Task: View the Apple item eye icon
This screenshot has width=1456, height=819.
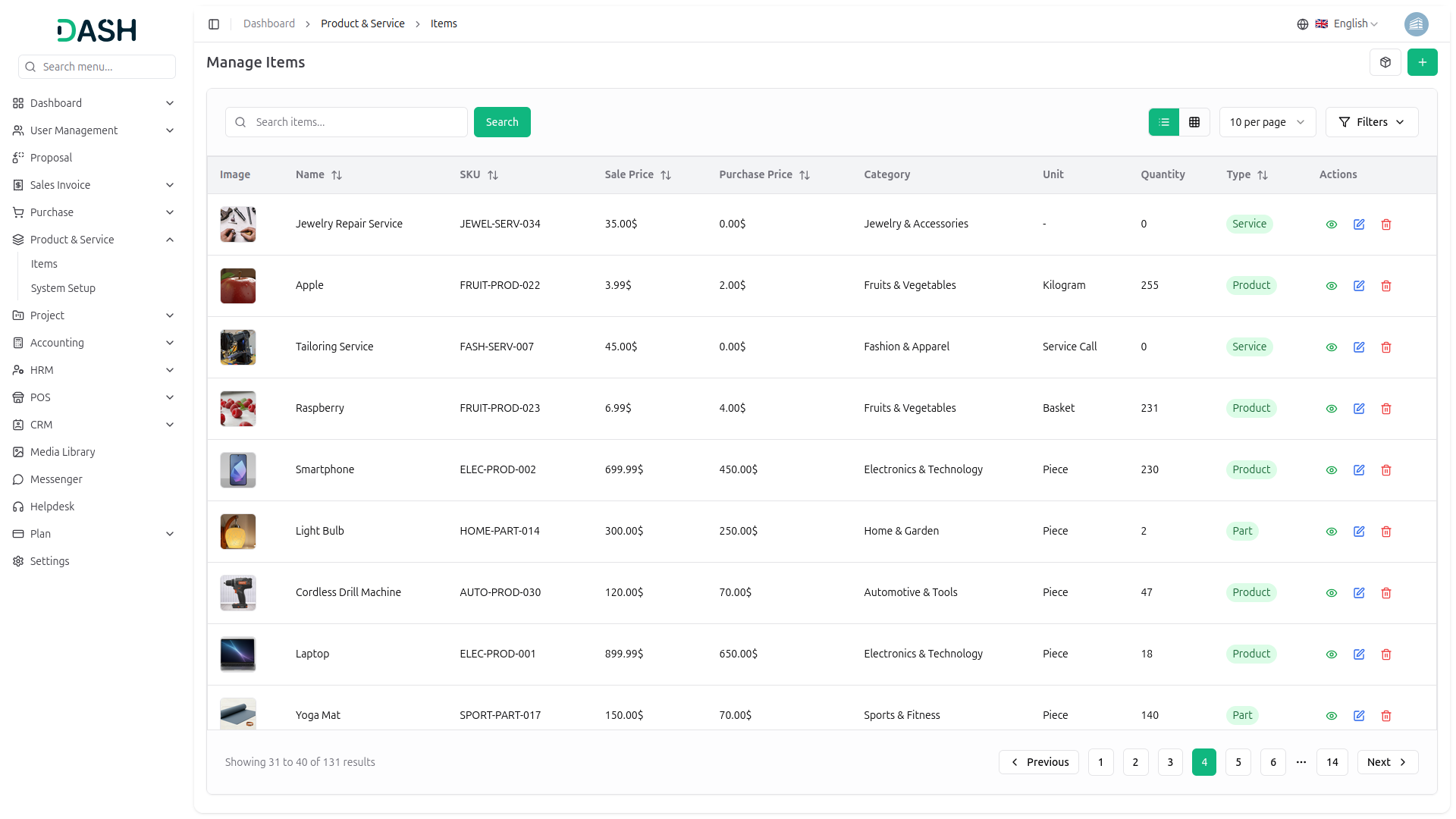Action: [1331, 286]
